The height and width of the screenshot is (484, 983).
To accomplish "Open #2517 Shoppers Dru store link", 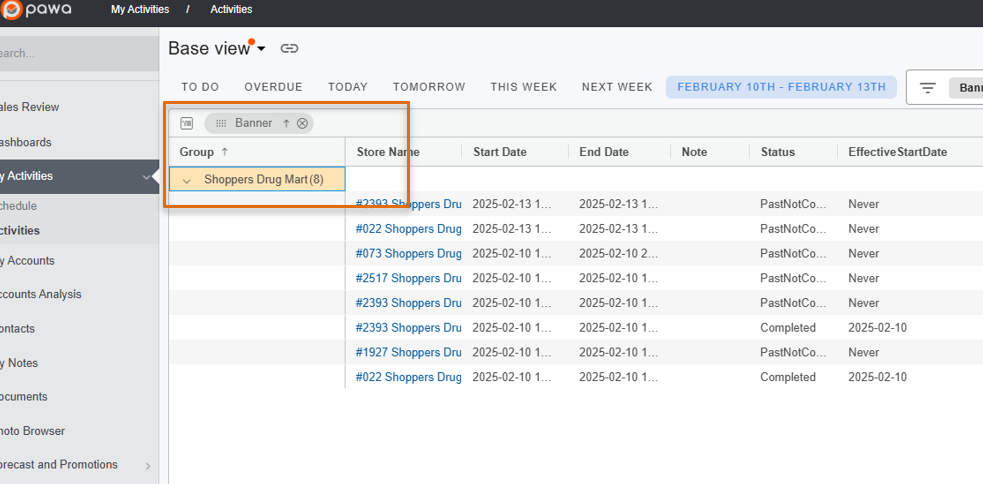I will click(x=408, y=278).
